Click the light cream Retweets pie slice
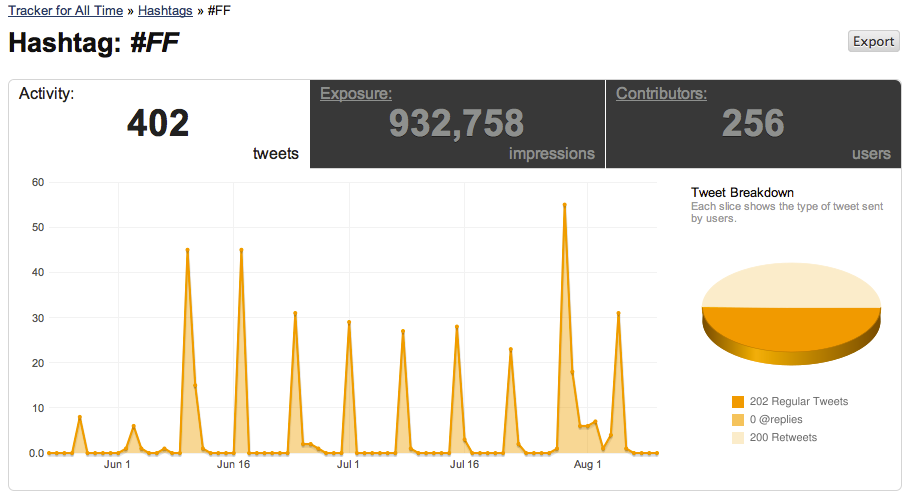 [x=790, y=285]
